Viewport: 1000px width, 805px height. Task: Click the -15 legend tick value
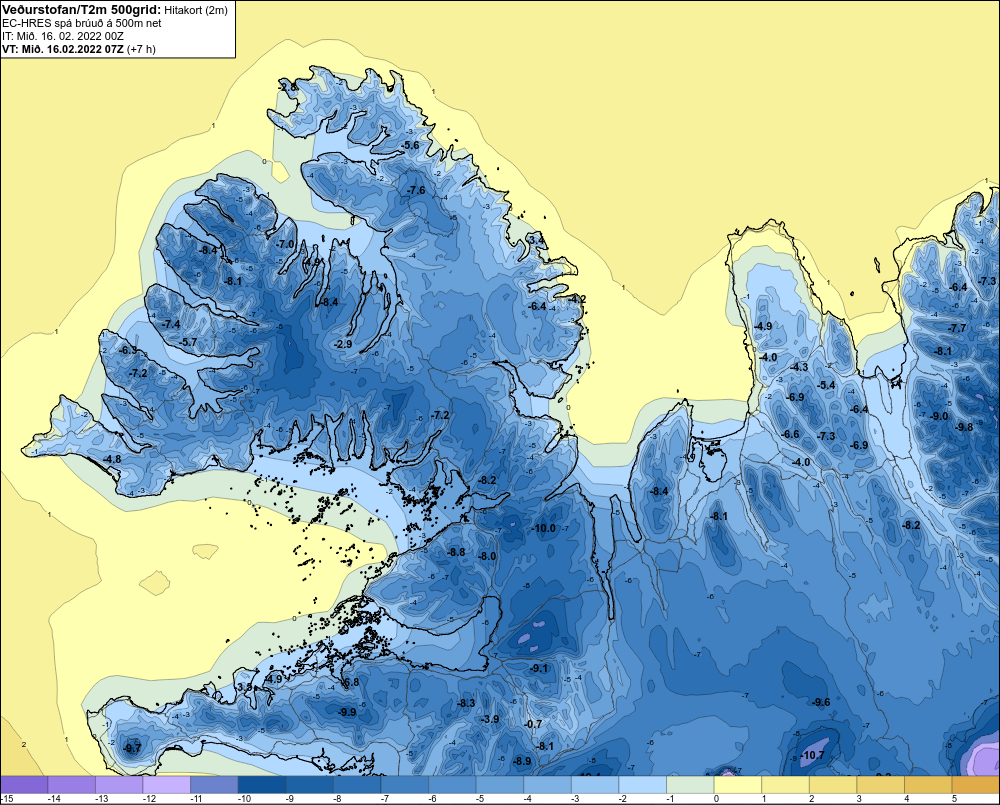tap(7, 799)
